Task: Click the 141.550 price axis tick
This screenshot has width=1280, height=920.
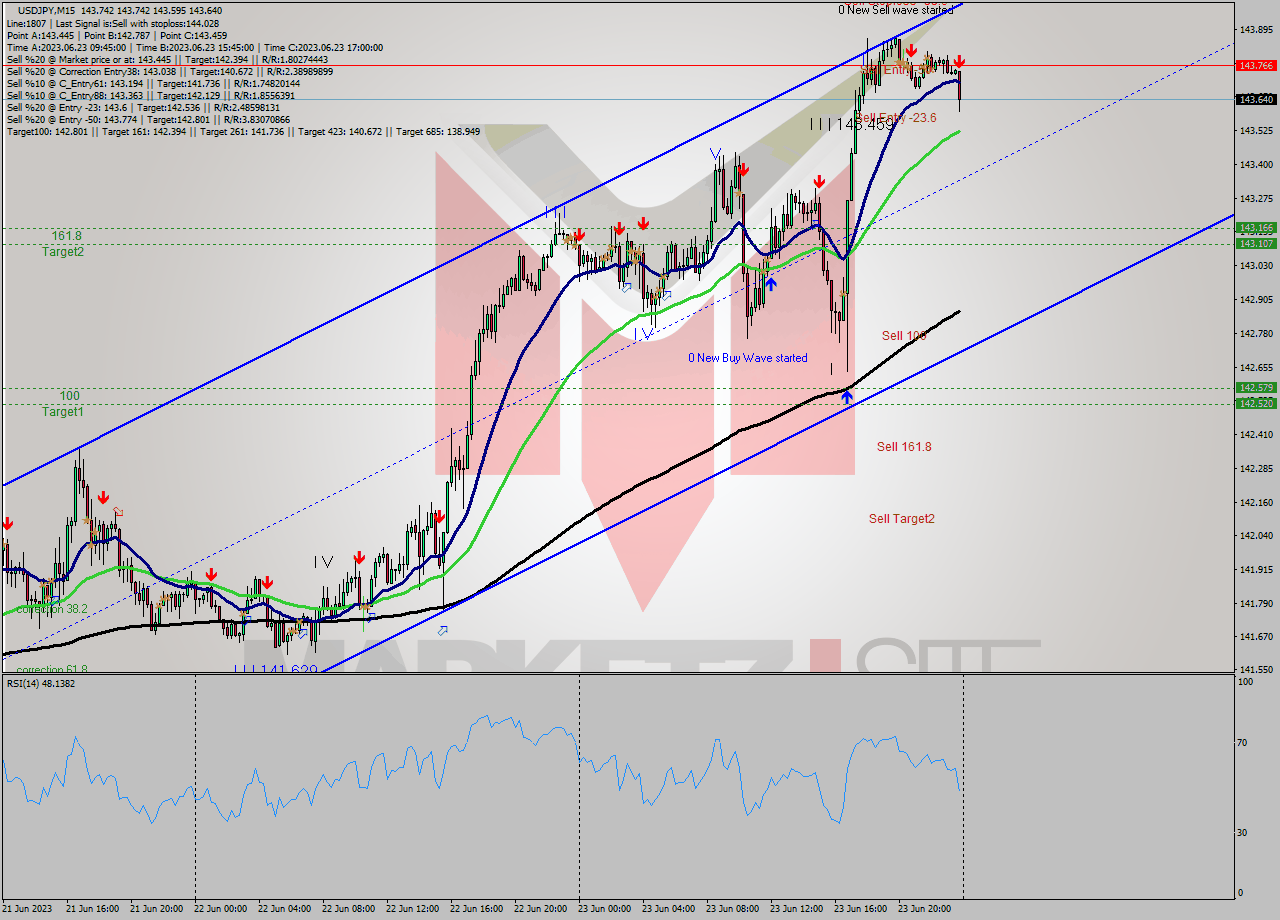Action: click(x=1256, y=669)
